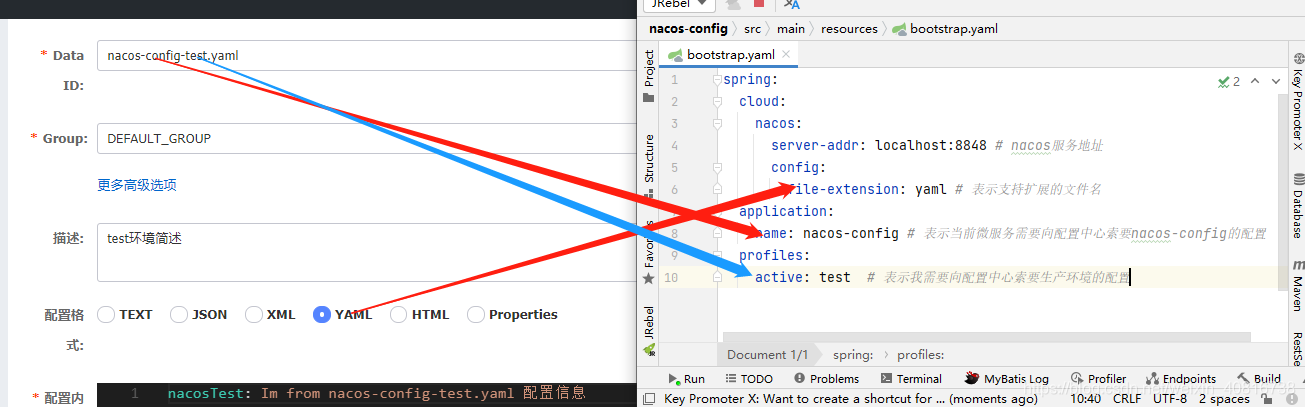Viewport: 1305px width, 407px height.
Task: Click the 描述 description text area
Action: click(367, 252)
